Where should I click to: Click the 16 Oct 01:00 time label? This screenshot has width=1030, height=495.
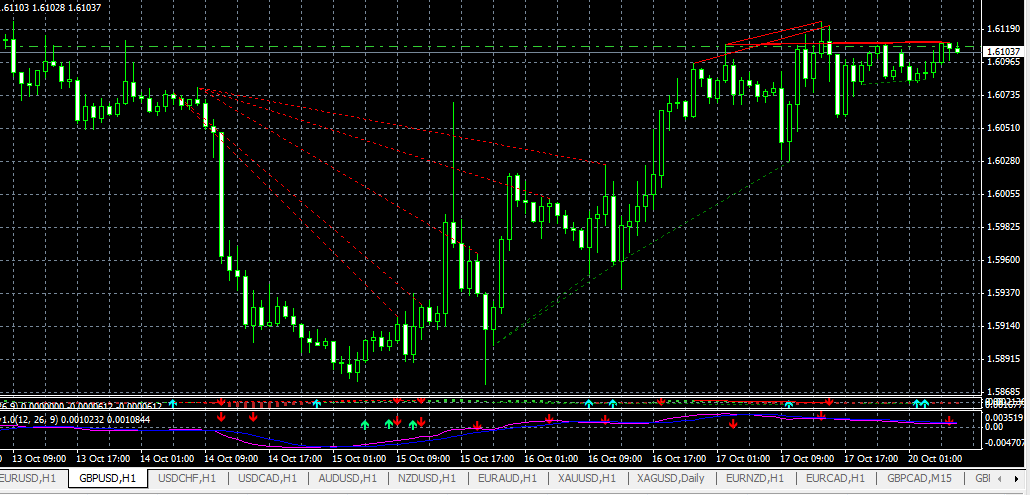point(550,458)
